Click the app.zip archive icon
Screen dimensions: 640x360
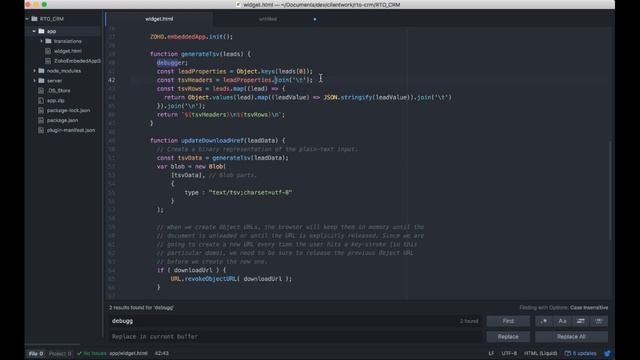click(x=41, y=100)
